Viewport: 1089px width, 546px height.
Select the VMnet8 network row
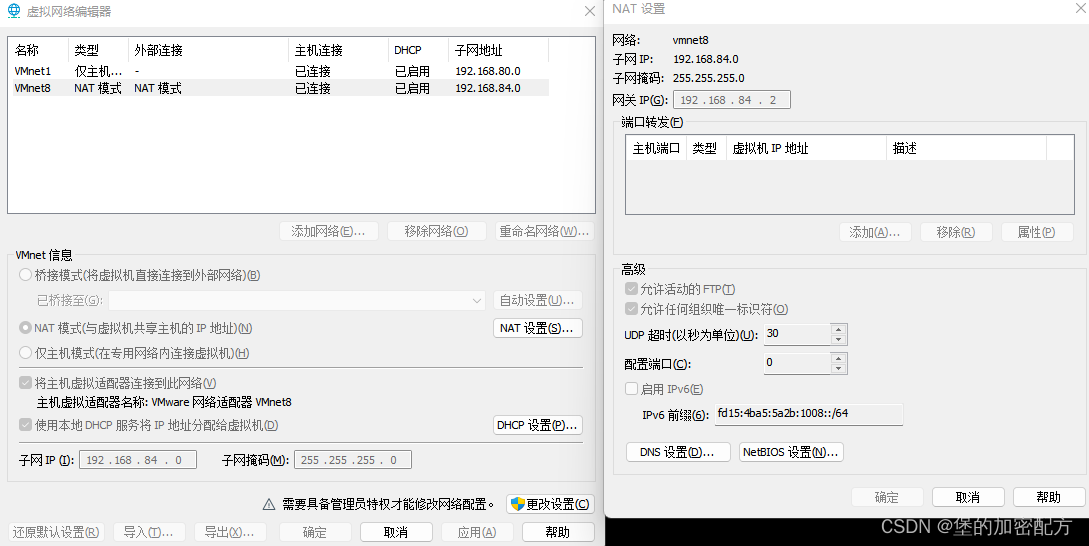[x=280, y=88]
